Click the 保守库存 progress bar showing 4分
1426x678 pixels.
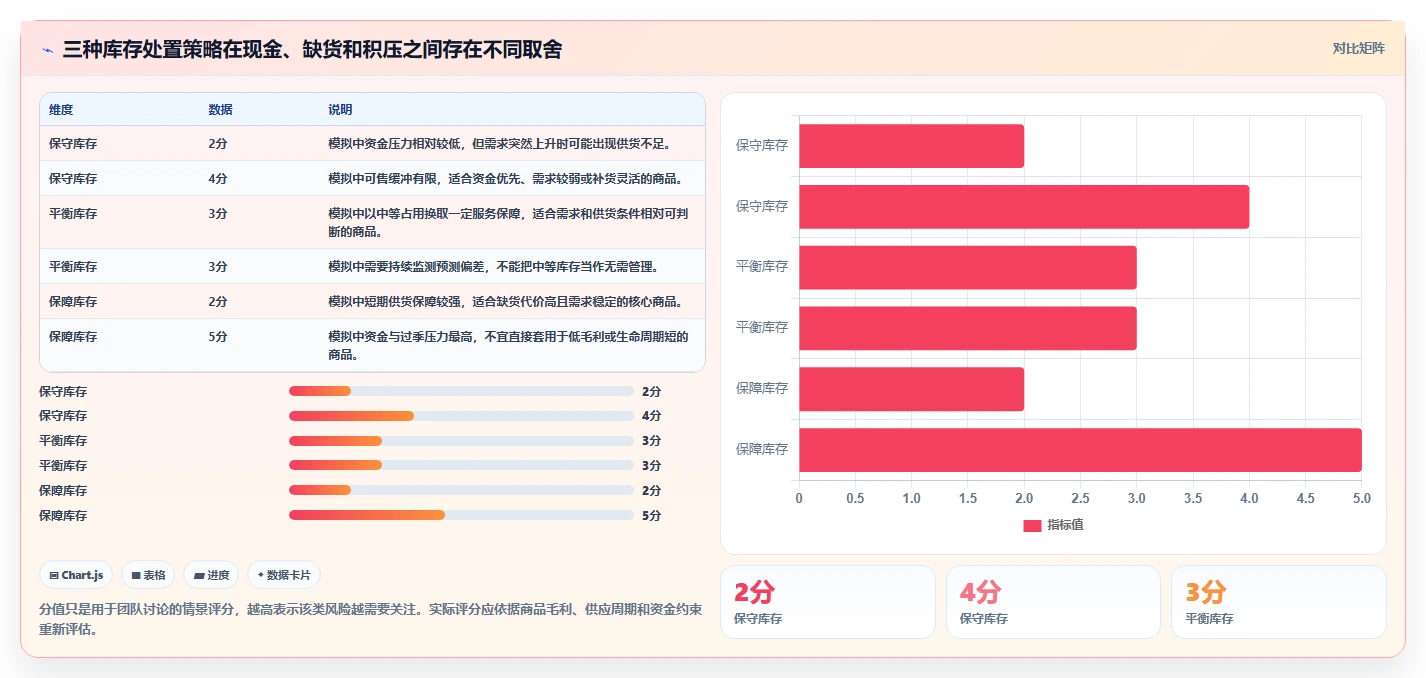click(461, 416)
